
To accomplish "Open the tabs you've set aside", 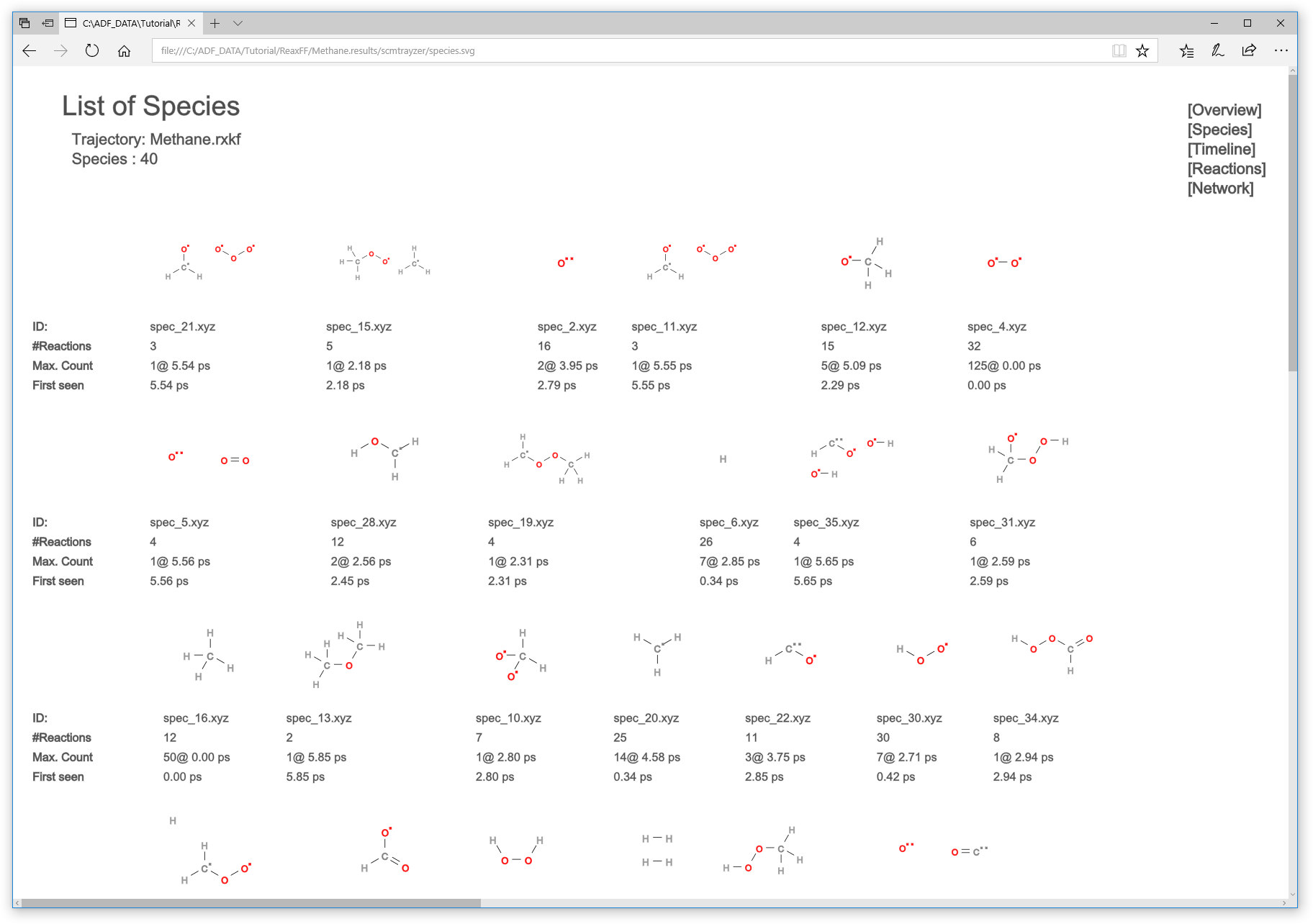I will coord(24,23).
